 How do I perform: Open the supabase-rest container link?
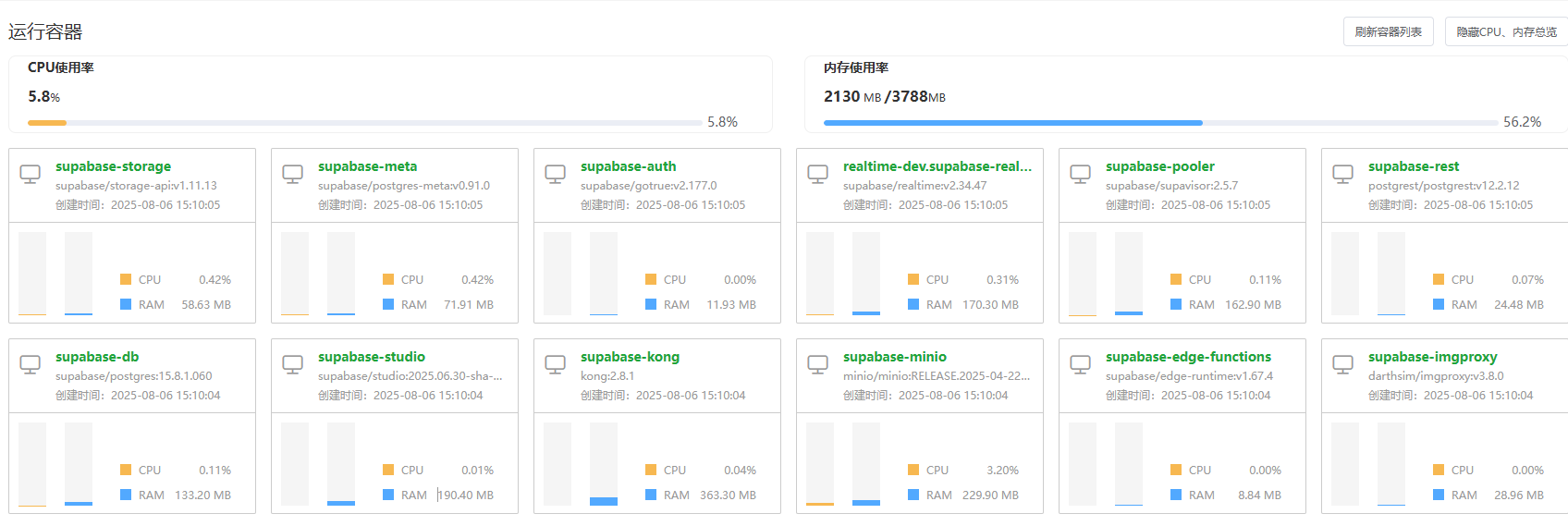1414,166
